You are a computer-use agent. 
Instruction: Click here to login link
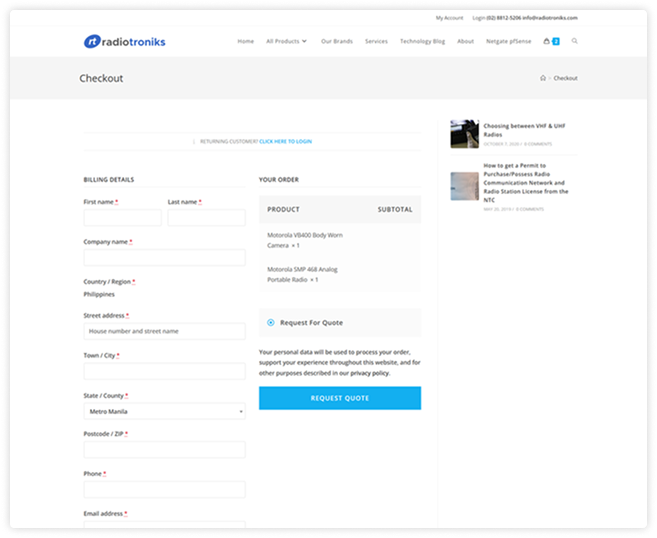tap(285, 142)
